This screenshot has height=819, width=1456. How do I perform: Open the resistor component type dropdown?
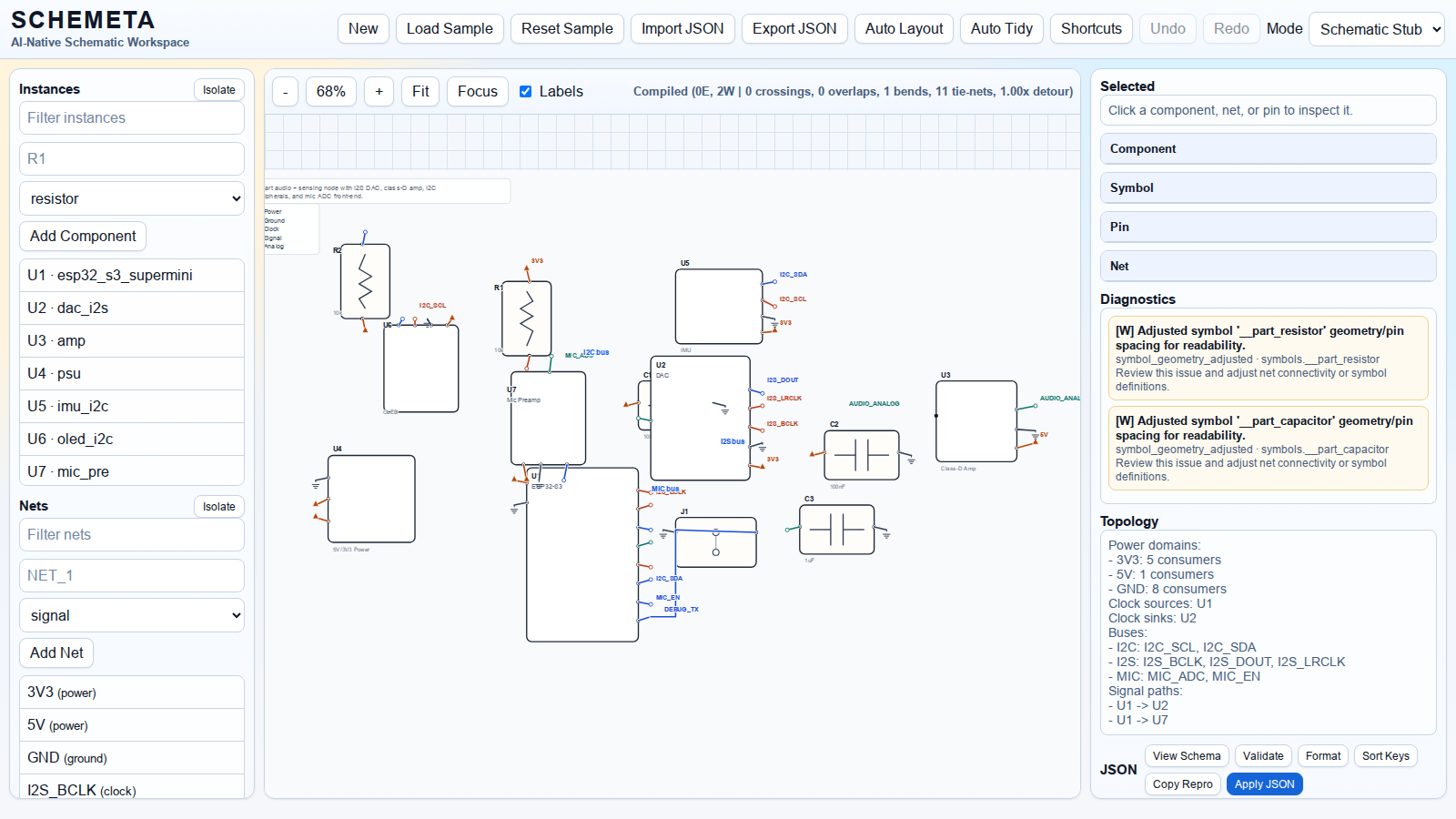coord(132,199)
